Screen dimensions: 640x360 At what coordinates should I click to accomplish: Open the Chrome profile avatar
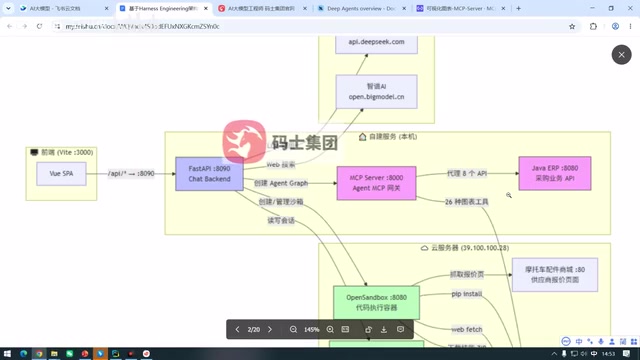click(615, 26)
